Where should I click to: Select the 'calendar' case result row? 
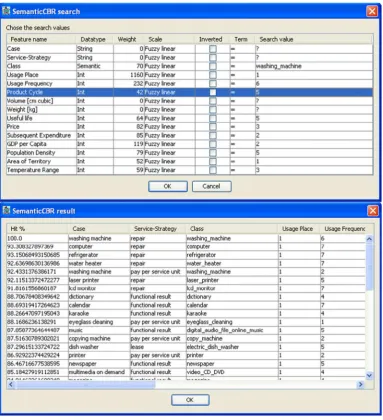coord(186,305)
